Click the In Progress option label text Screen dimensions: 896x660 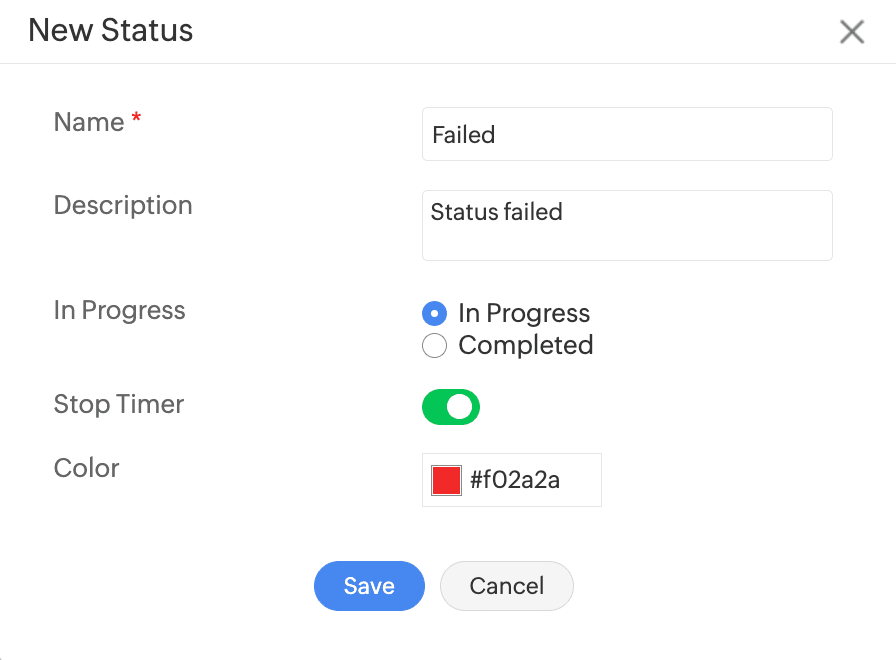point(524,314)
